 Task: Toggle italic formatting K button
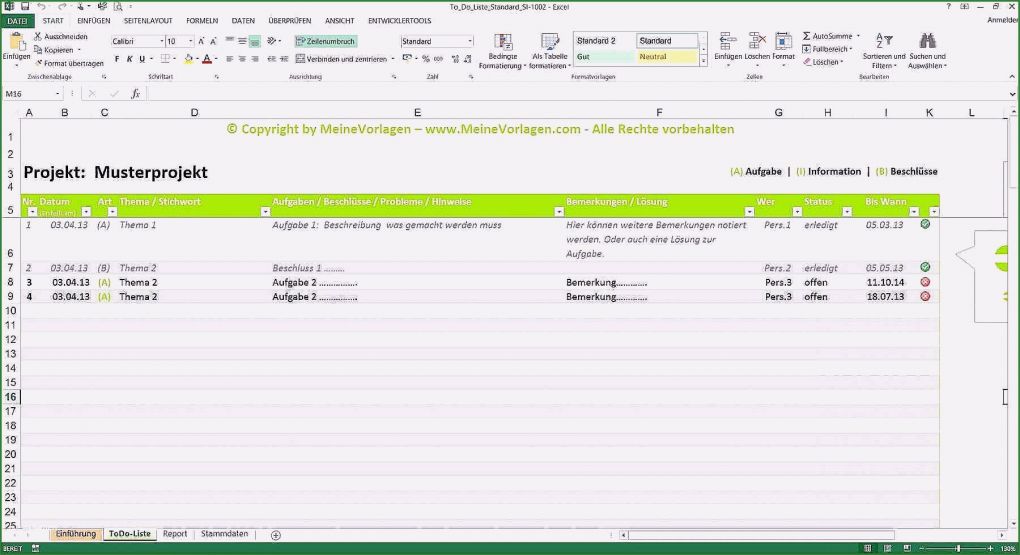tap(129, 59)
